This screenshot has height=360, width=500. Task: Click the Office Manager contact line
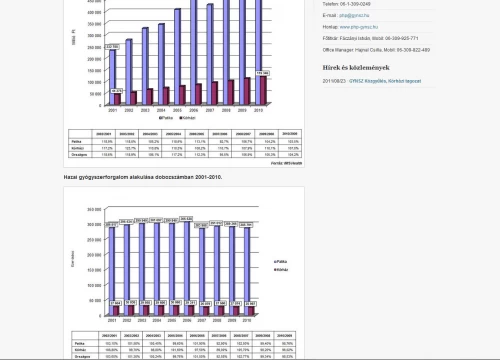[376, 50]
